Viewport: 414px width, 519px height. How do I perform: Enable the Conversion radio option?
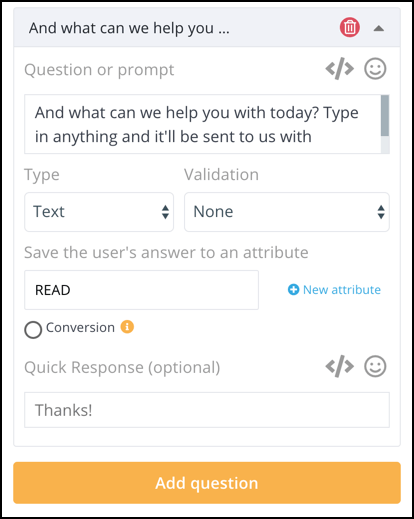[x=33, y=330]
